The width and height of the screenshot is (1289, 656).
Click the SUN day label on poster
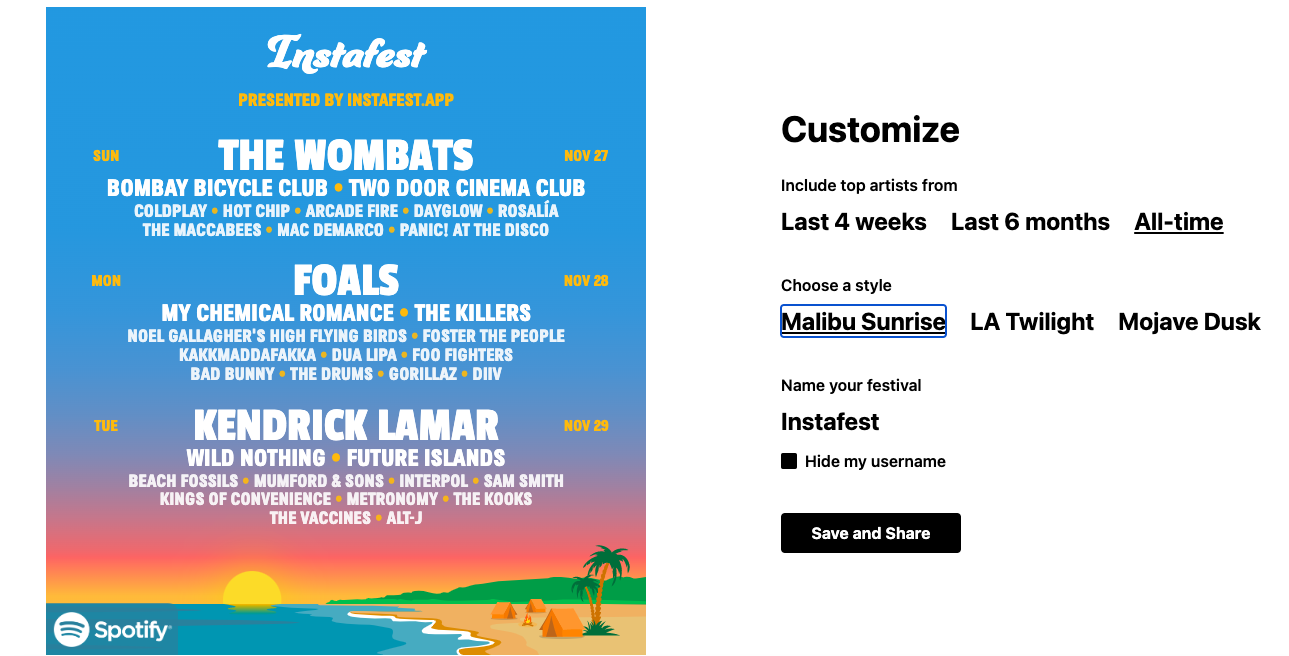(x=105, y=156)
